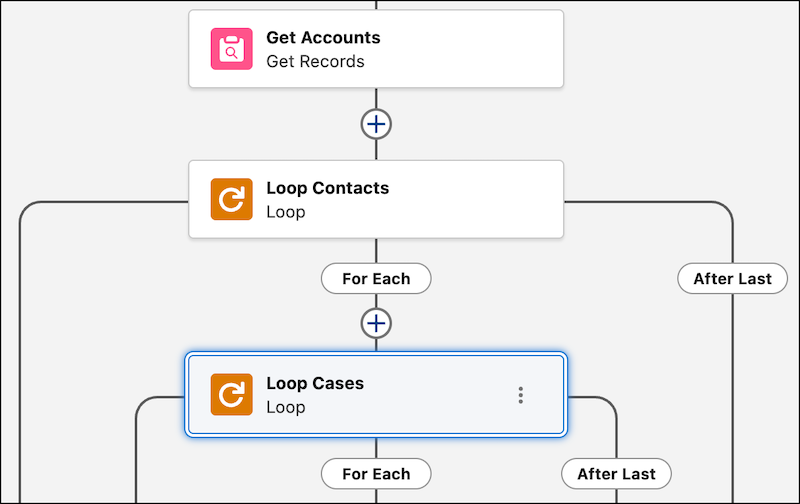Screen dimensions: 800x504
Task: Click For Each label under Loop Contacts
Action: 376,279
